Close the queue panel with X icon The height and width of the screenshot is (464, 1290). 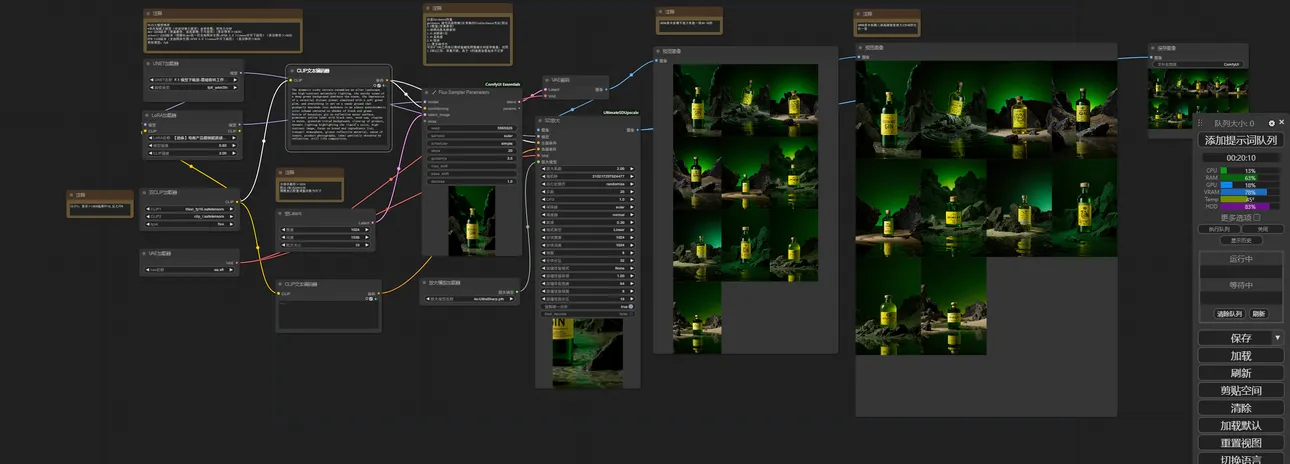(1282, 123)
